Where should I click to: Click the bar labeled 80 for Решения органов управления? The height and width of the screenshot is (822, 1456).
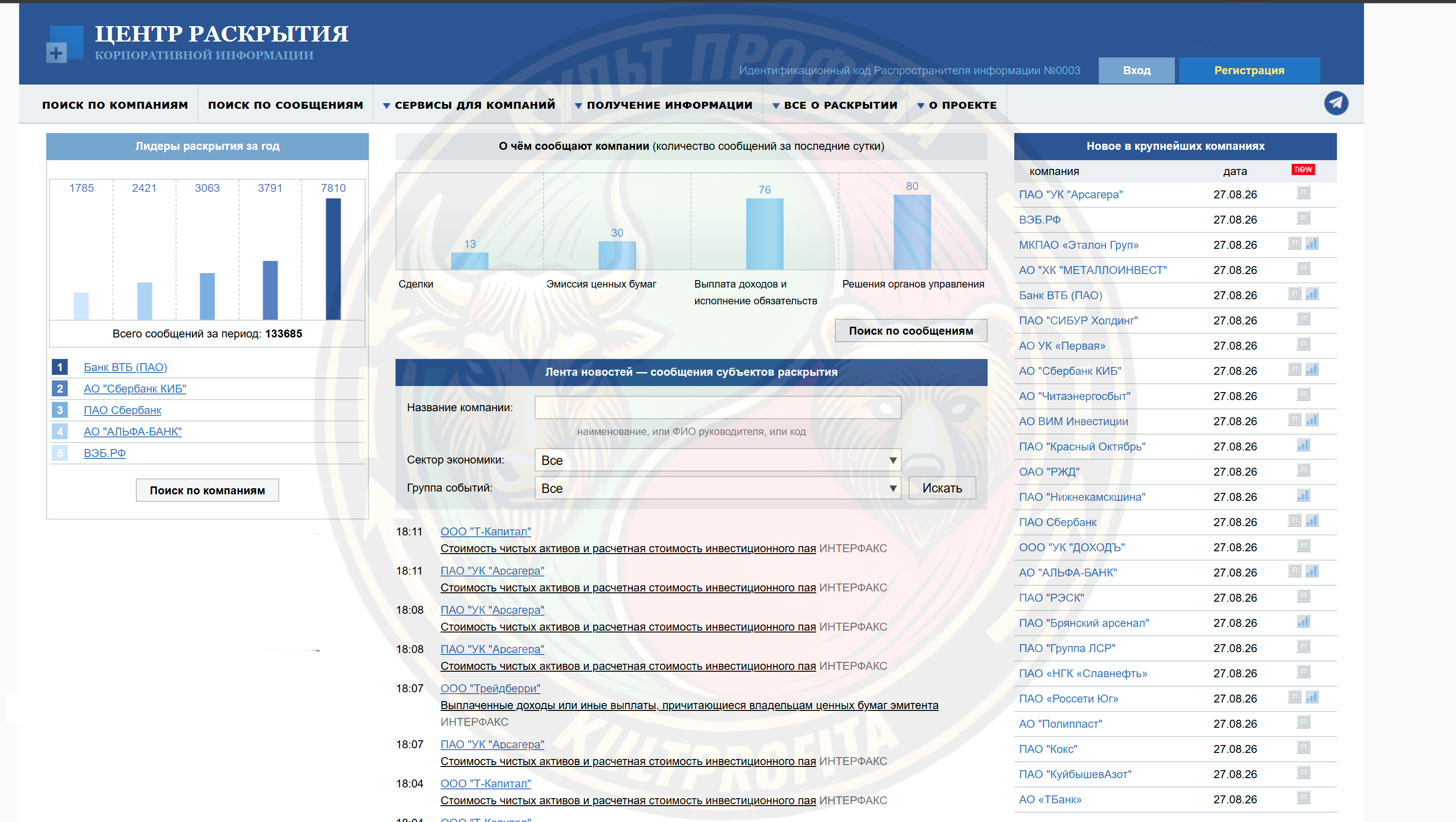[912, 232]
